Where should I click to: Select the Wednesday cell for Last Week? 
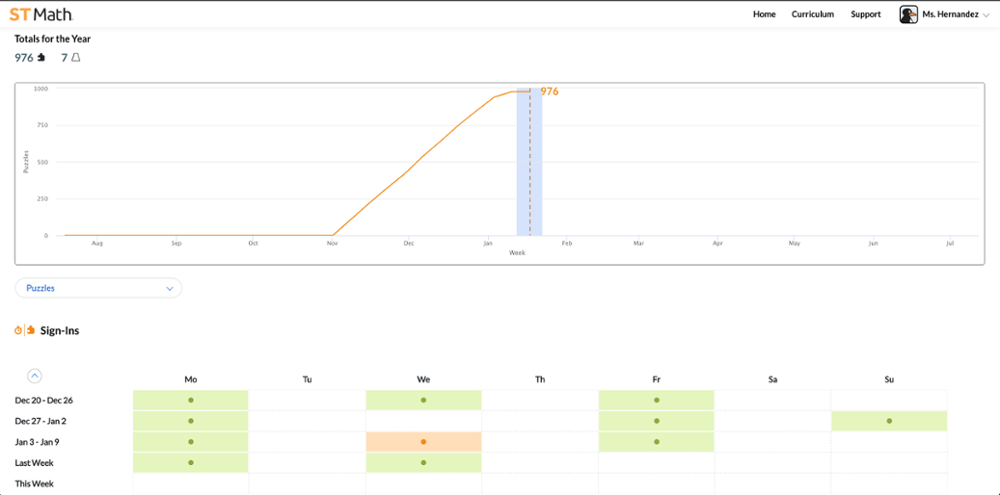(x=423, y=463)
